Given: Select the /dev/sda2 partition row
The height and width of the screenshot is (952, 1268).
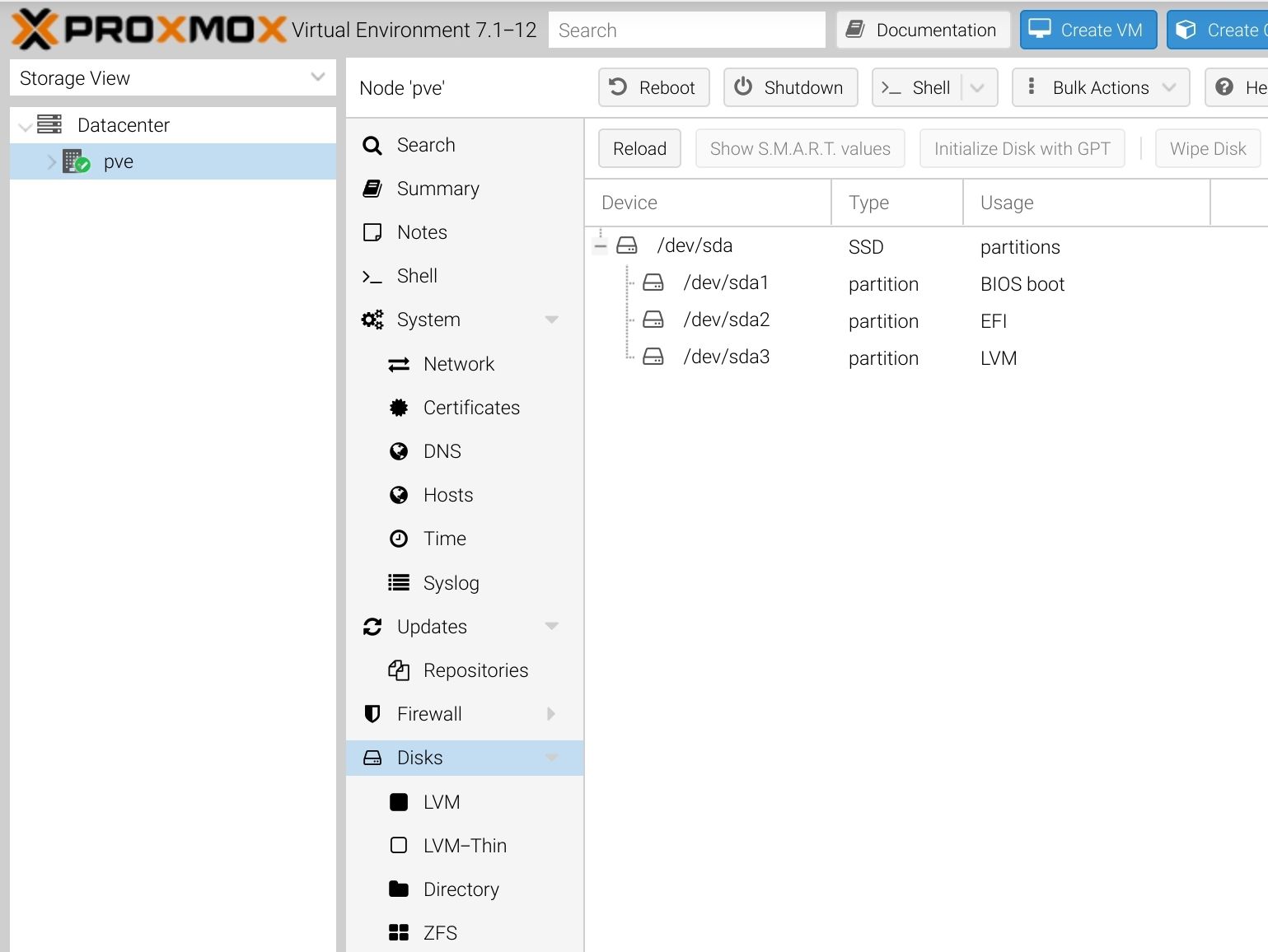Looking at the screenshot, I should point(926,320).
